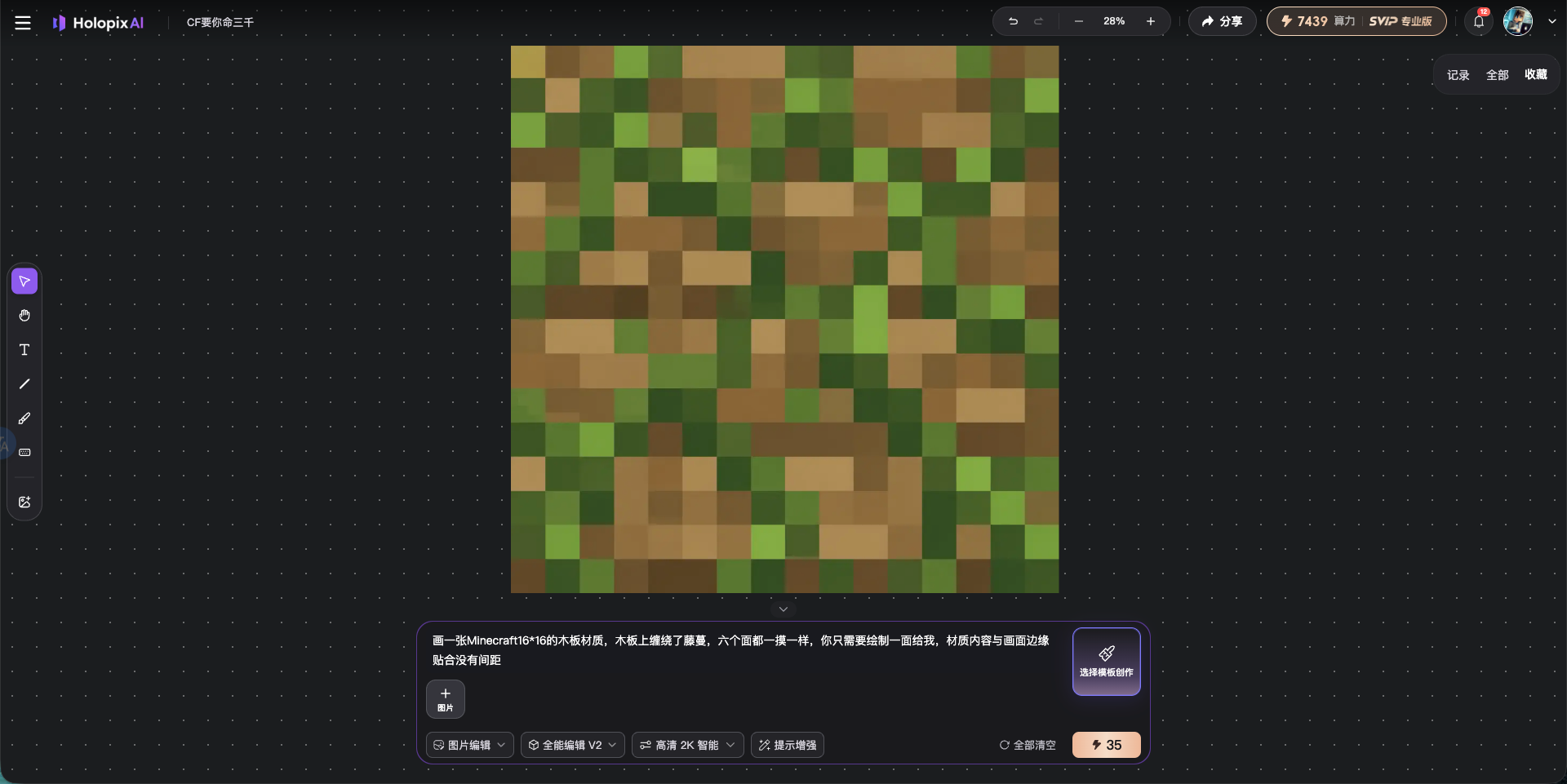This screenshot has width=1567, height=784.
Task: Click project title CF要你命三千
Action: pyautogui.click(x=220, y=23)
